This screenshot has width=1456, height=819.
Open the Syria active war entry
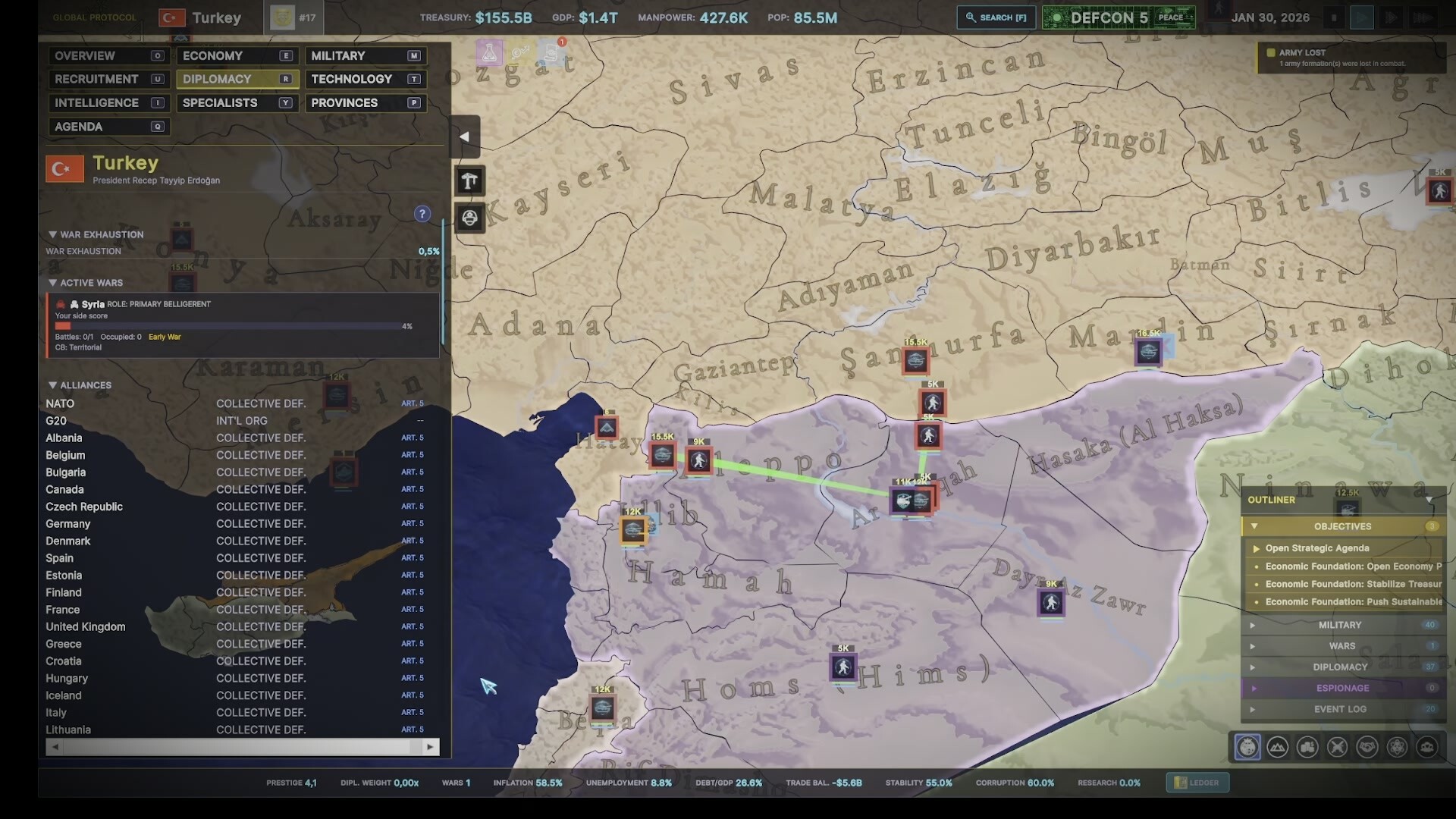click(242, 325)
